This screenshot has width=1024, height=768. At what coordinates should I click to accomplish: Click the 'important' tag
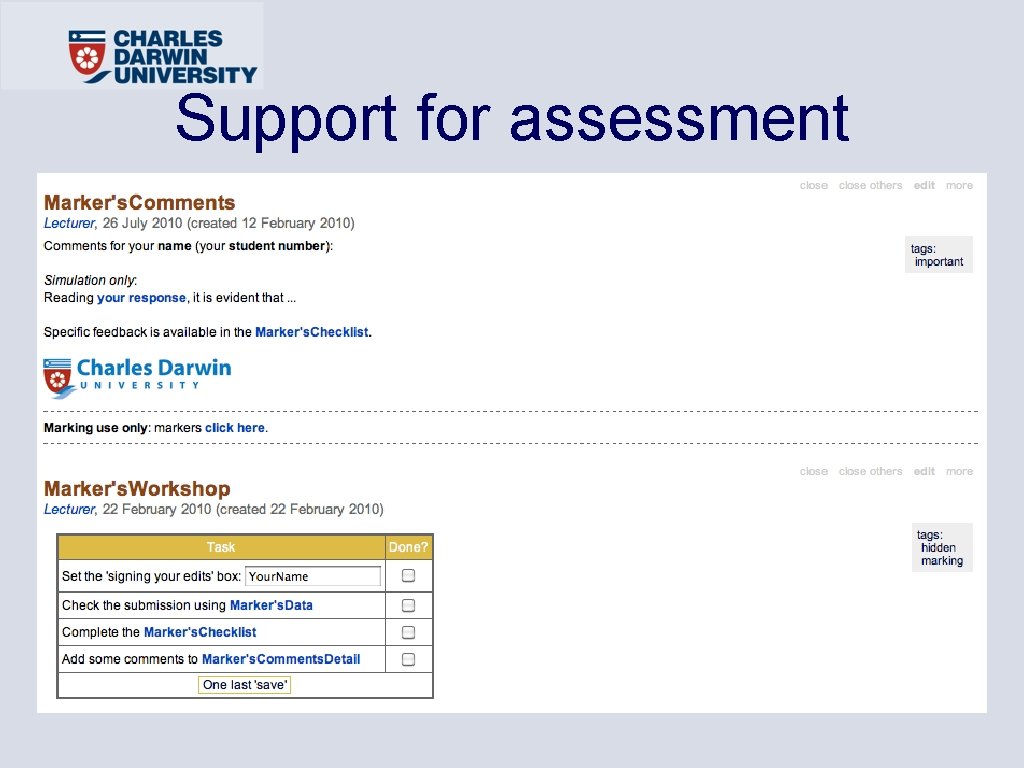tap(939, 262)
